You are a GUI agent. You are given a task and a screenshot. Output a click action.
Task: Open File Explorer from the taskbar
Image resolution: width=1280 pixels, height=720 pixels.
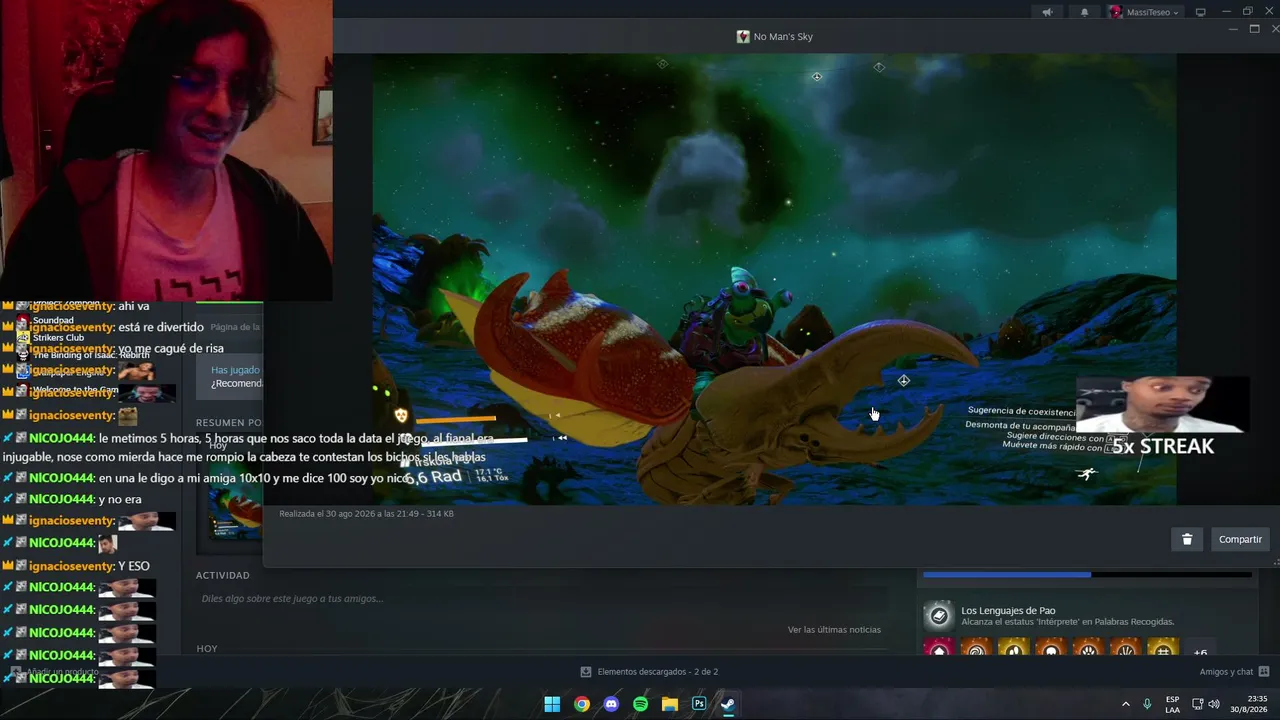point(670,704)
